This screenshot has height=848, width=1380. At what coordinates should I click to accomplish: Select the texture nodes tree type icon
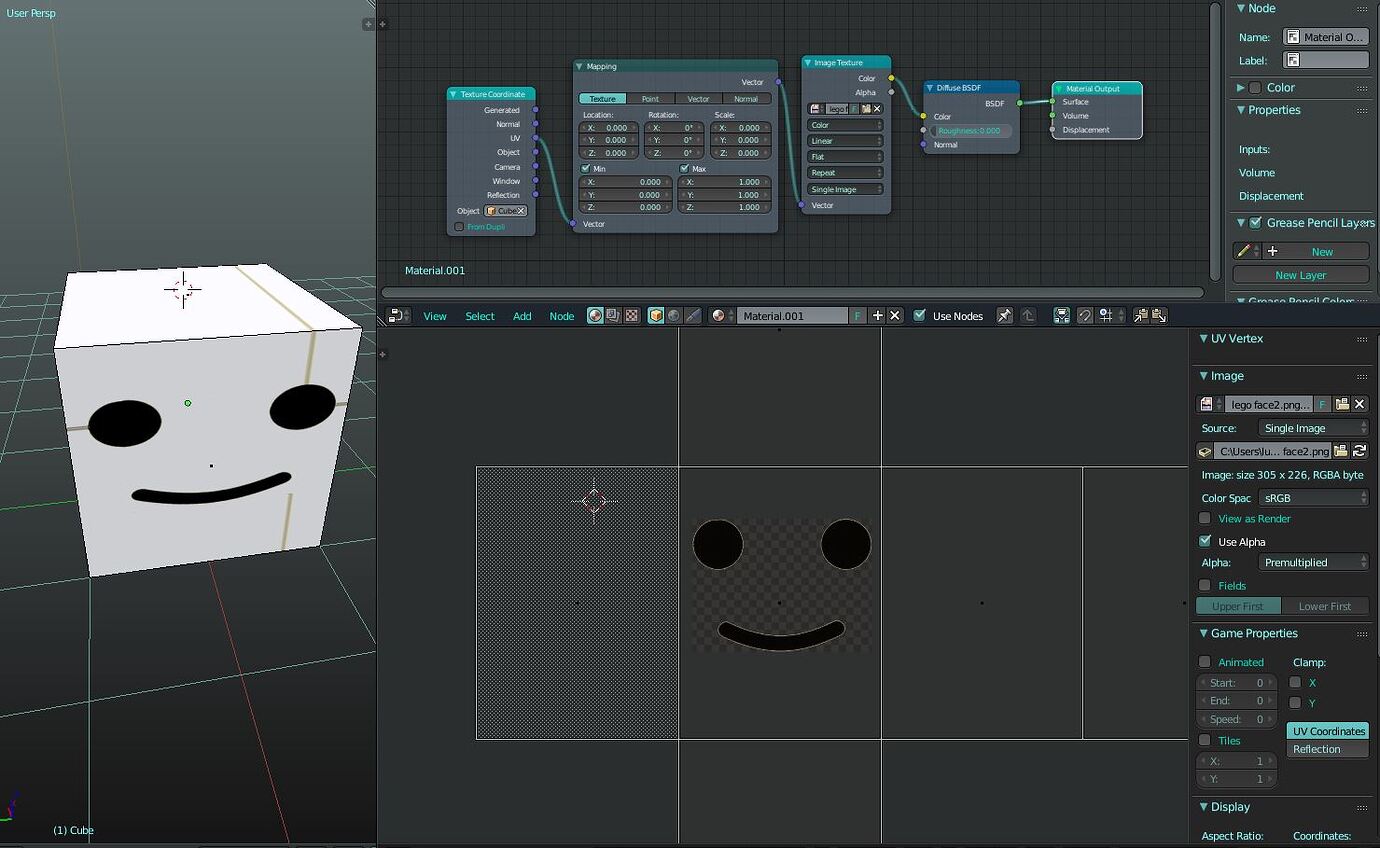(x=631, y=316)
